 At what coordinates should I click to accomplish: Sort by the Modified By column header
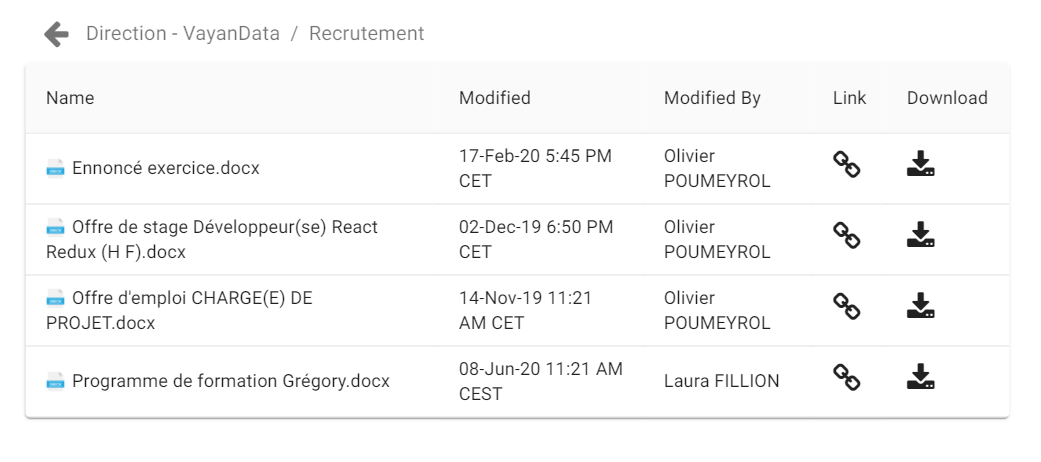click(x=712, y=98)
